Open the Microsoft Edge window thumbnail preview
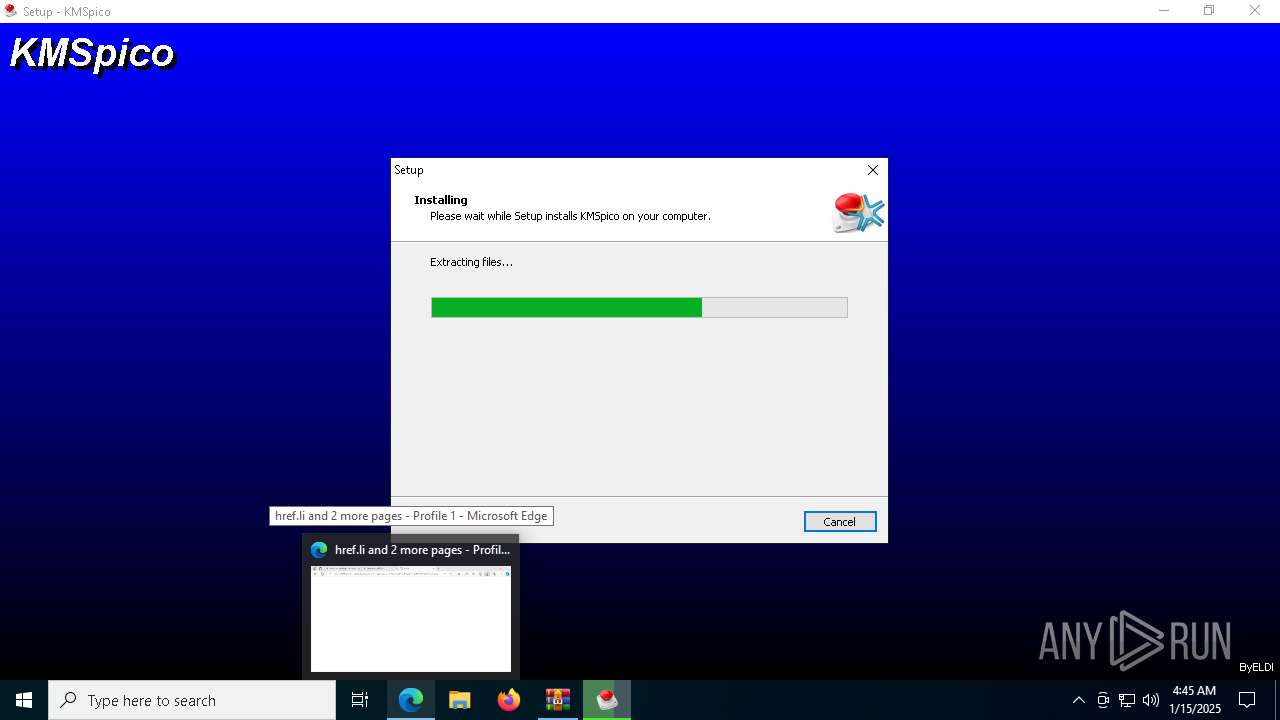This screenshot has width=1280, height=720. pyautogui.click(x=411, y=619)
